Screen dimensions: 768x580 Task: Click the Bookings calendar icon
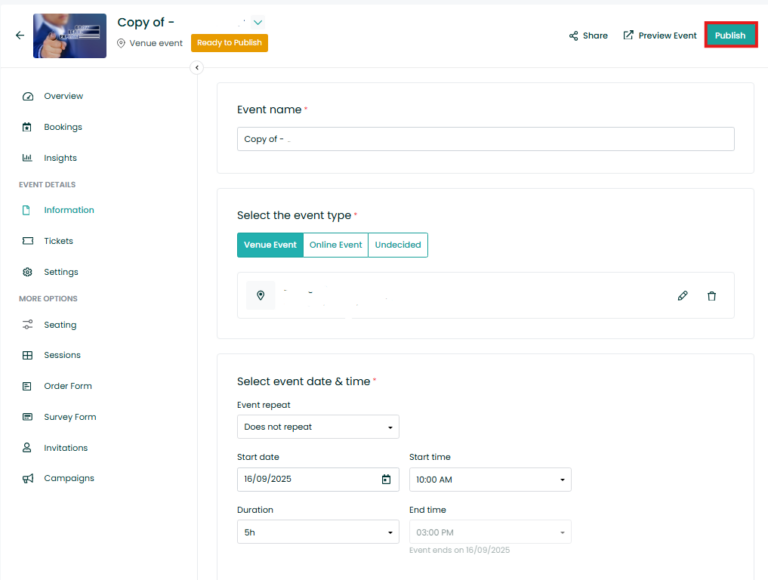[x=27, y=127]
